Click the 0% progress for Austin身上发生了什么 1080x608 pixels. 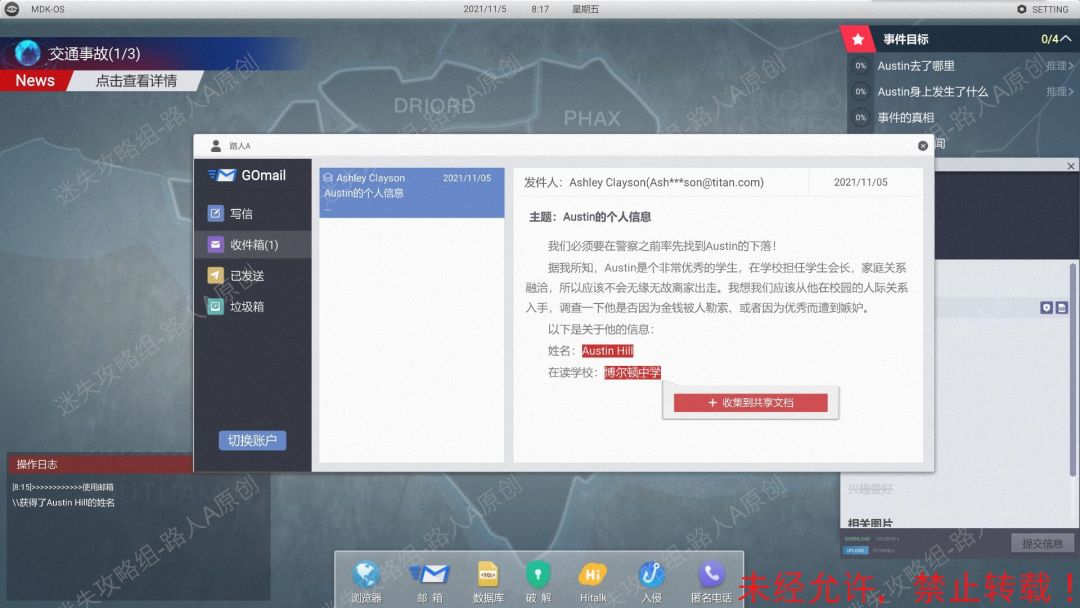click(x=860, y=91)
